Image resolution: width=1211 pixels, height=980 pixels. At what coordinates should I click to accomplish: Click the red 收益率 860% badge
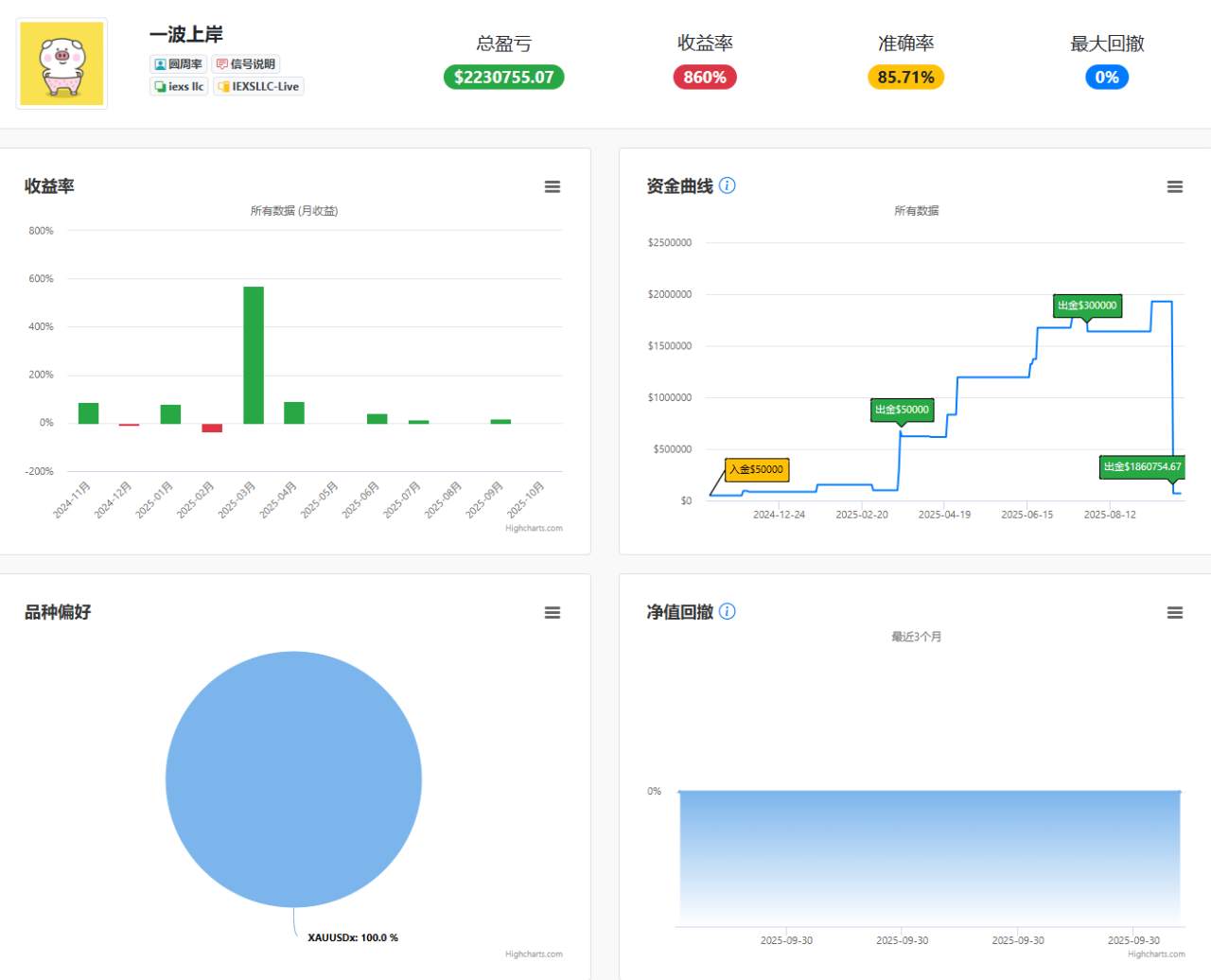pyautogui.click(x=704, y=78)
